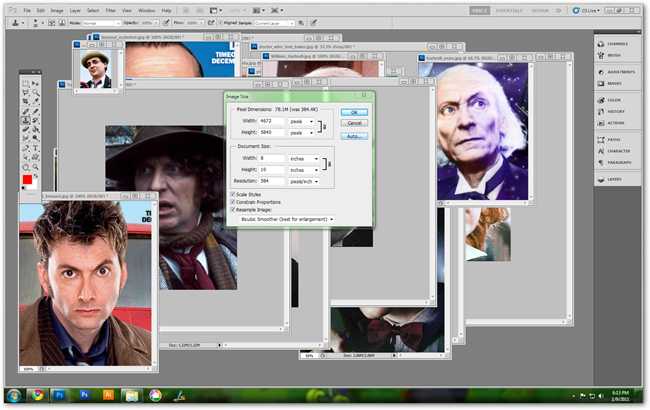Toggle Aligned checkbox in options bar
This screenshot has height=410, width=650.
click(x=220, y=23)
